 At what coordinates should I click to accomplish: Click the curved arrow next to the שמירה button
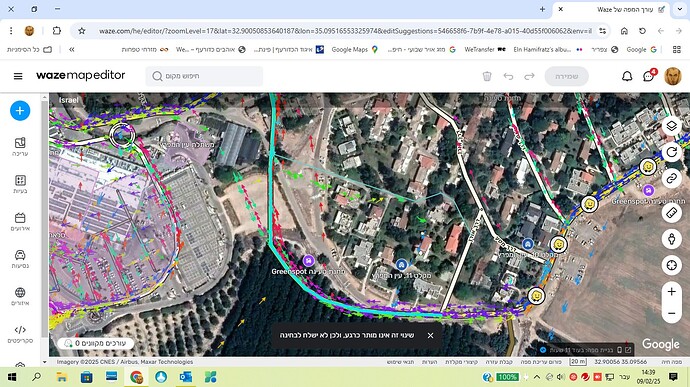[529, 76]
